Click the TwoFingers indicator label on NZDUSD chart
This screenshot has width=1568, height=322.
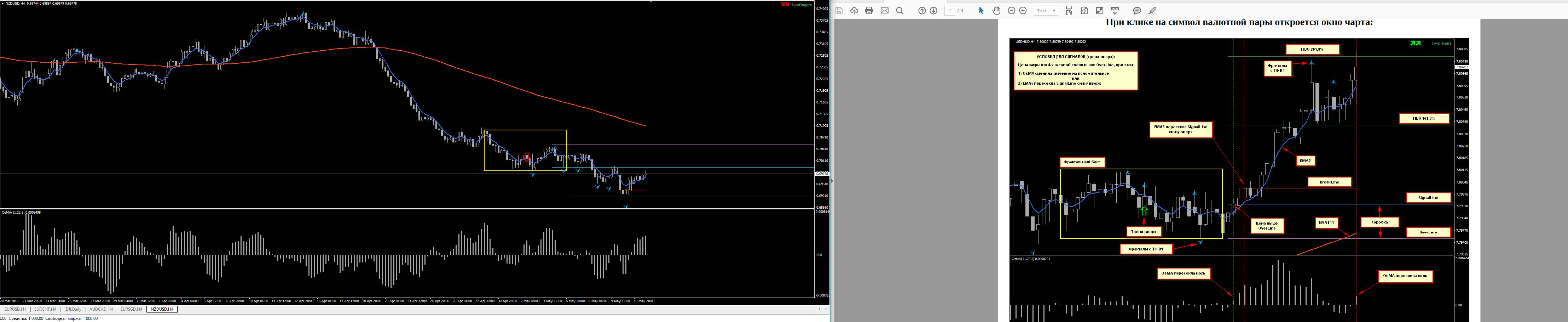click(801, 4)
